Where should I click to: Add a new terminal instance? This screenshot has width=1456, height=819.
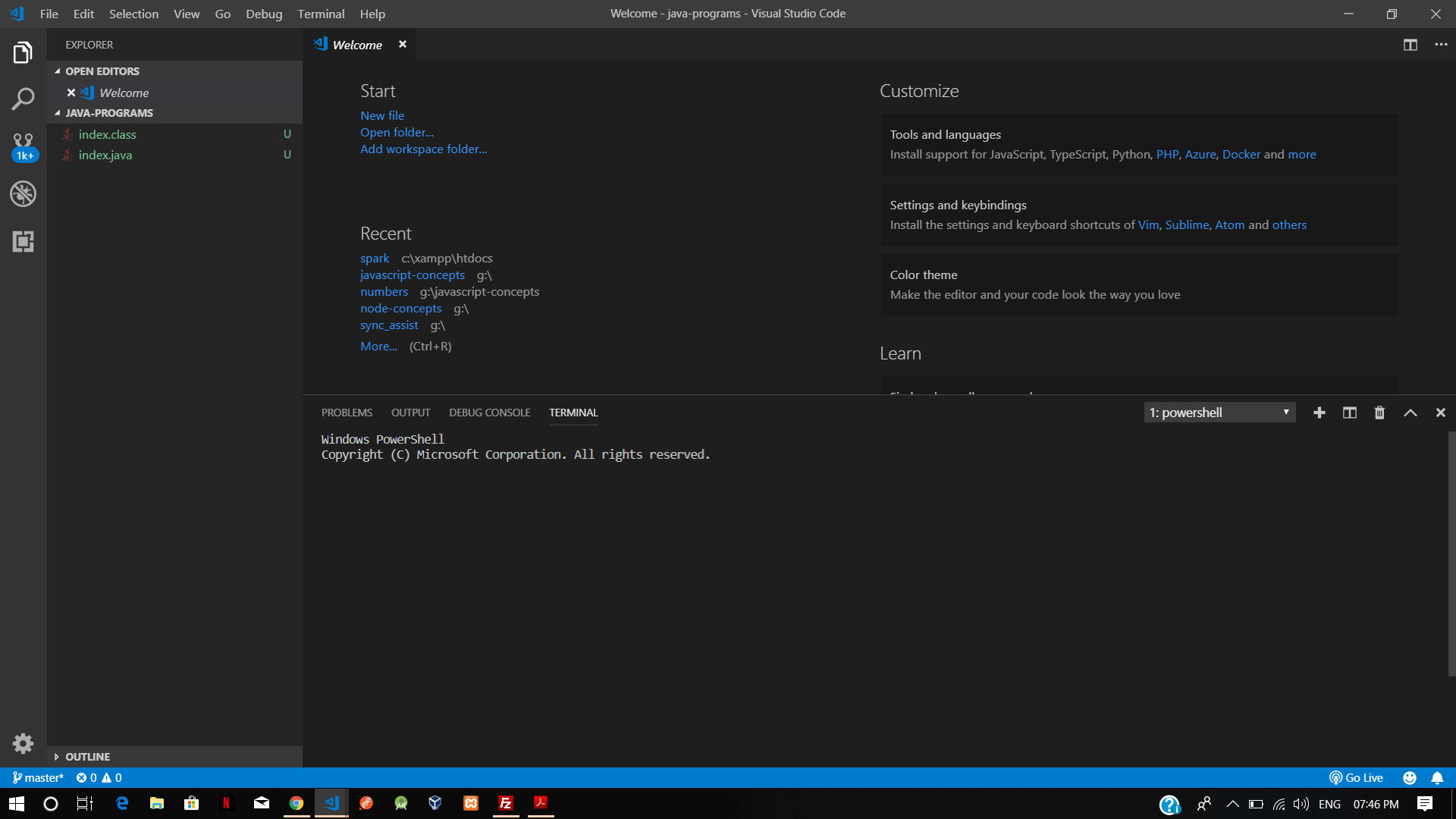[x=1319, y=413]
